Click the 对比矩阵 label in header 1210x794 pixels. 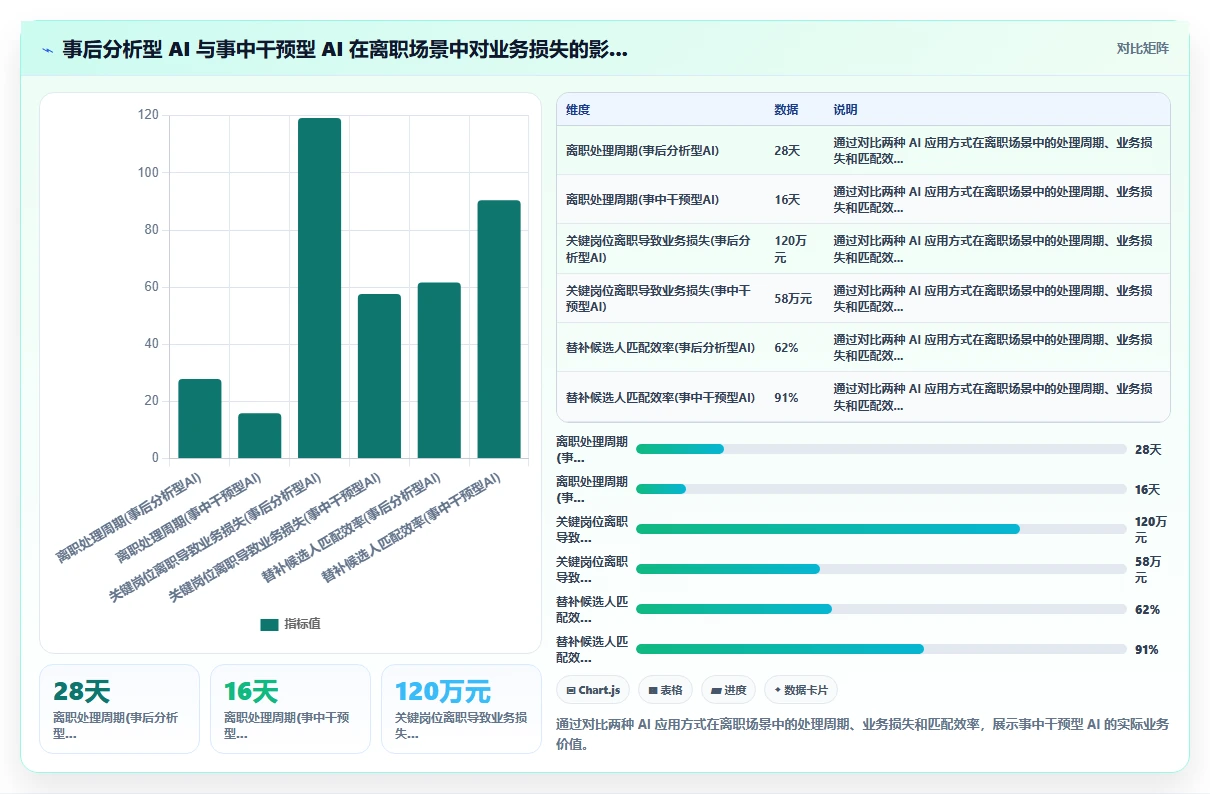pos(1142,48)
